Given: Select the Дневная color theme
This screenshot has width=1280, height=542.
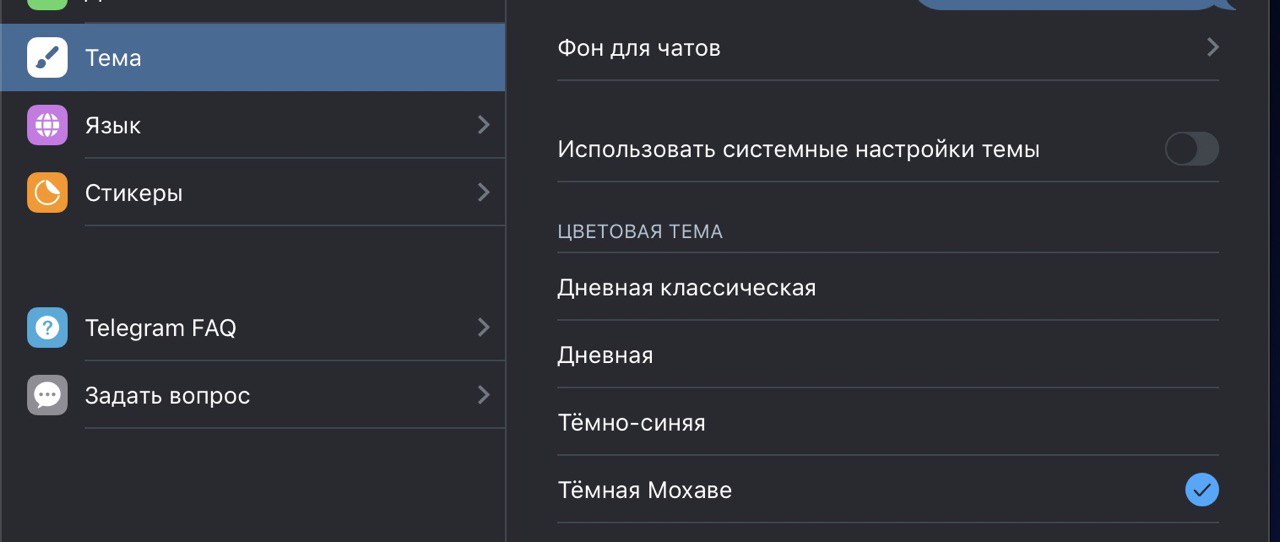Looking at the screenshot, I should (605, 355).
